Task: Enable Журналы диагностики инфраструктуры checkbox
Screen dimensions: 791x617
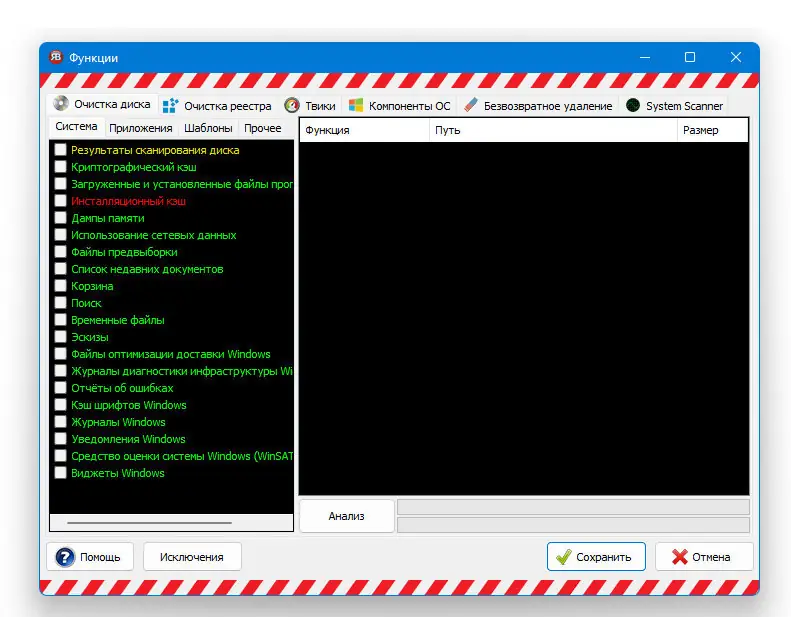Action: point(61,370)
